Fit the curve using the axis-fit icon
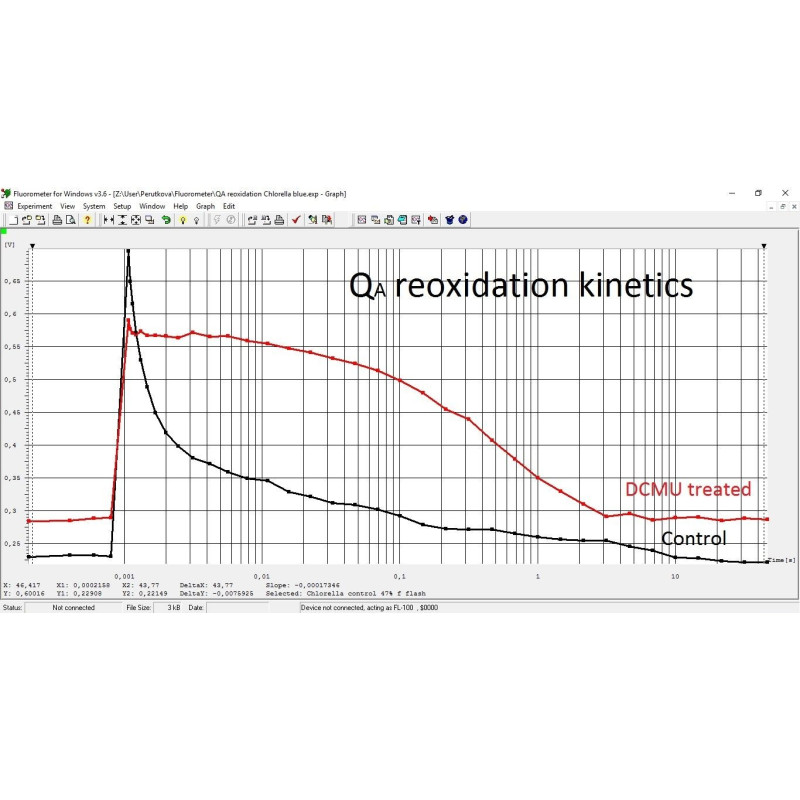800x800 pixels. tap(137, 223)
